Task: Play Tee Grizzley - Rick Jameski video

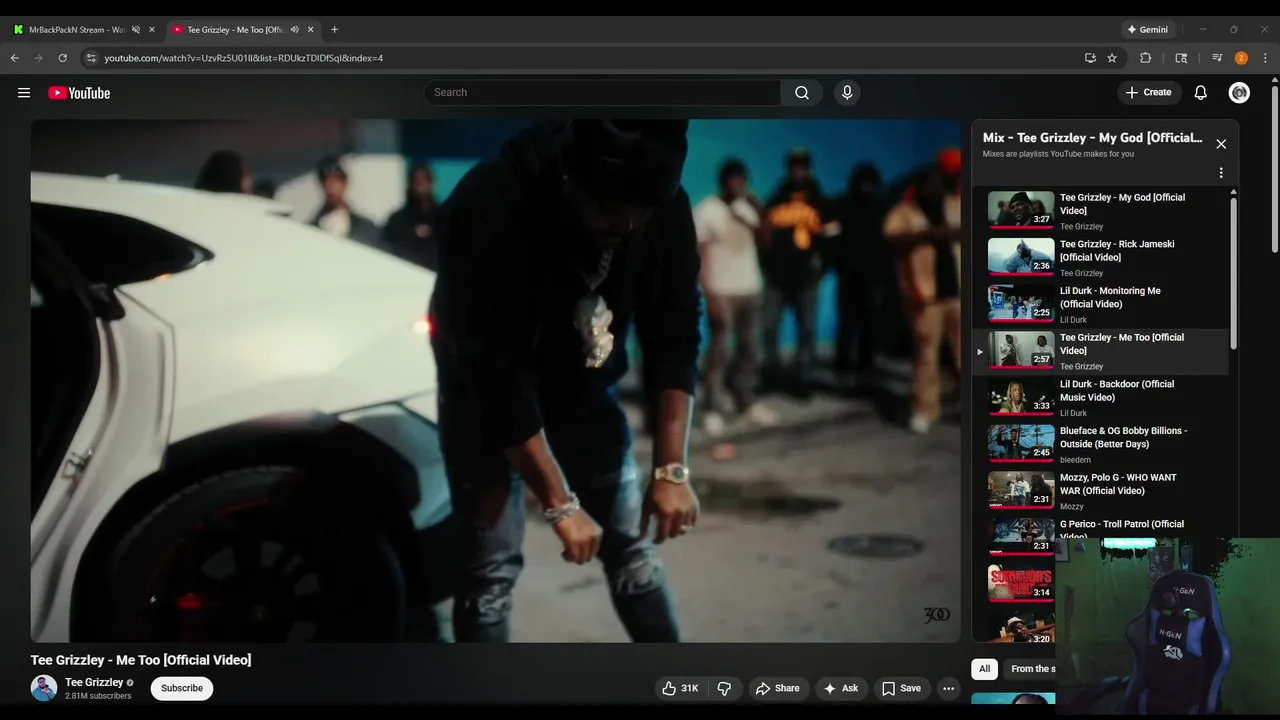Action: point(1100,258)
